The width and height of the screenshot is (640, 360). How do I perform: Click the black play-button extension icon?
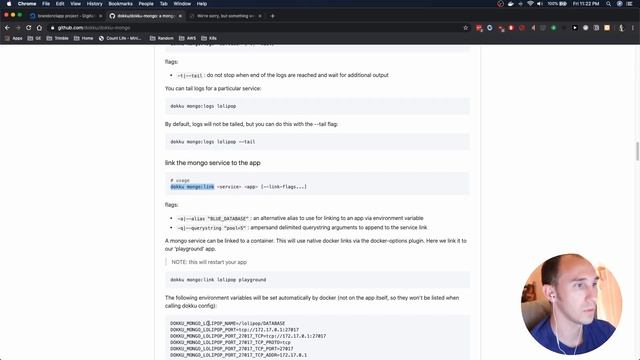click(575, 28)
